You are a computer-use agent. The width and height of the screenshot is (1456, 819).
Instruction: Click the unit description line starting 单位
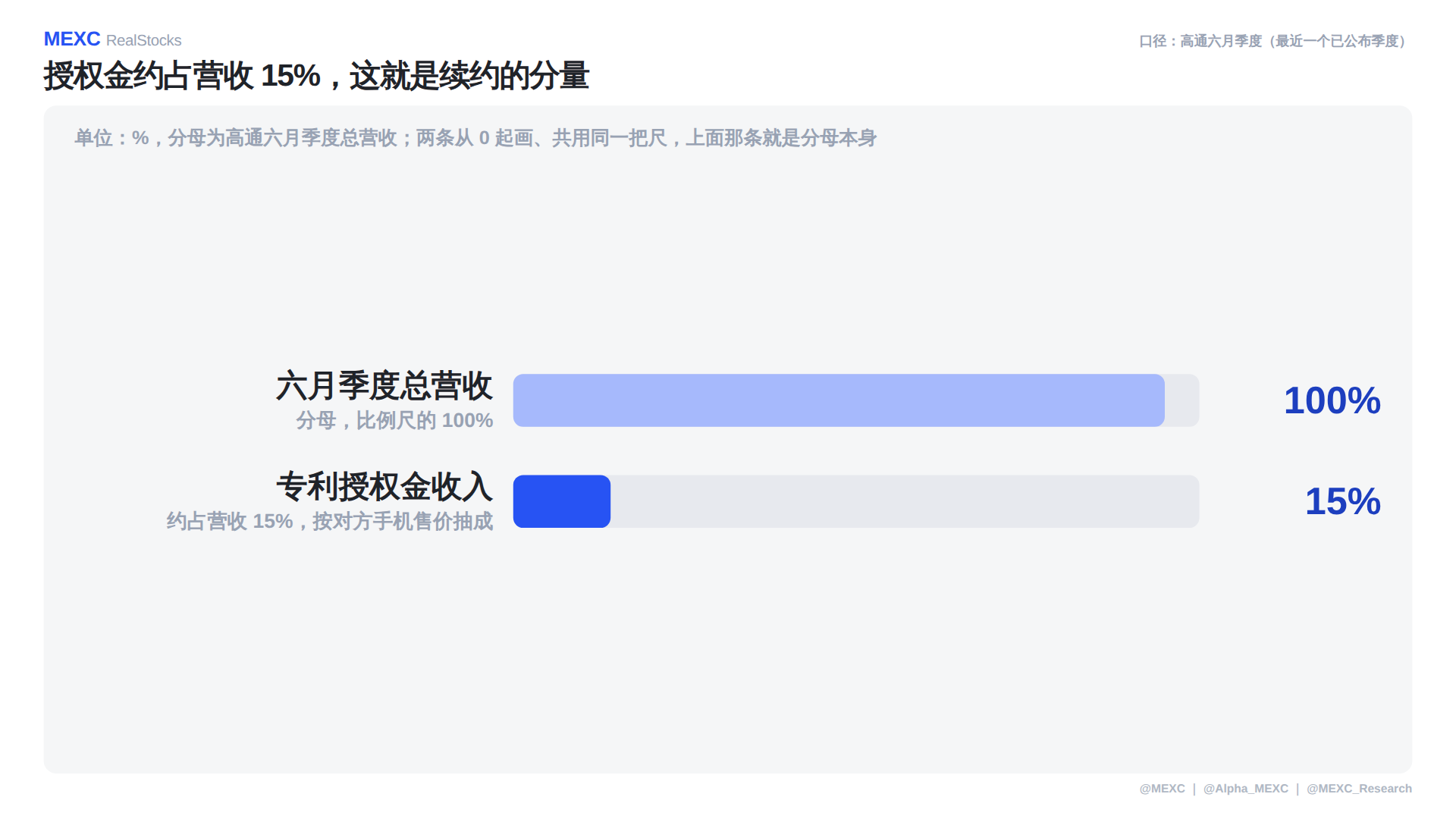coord(475,138)
